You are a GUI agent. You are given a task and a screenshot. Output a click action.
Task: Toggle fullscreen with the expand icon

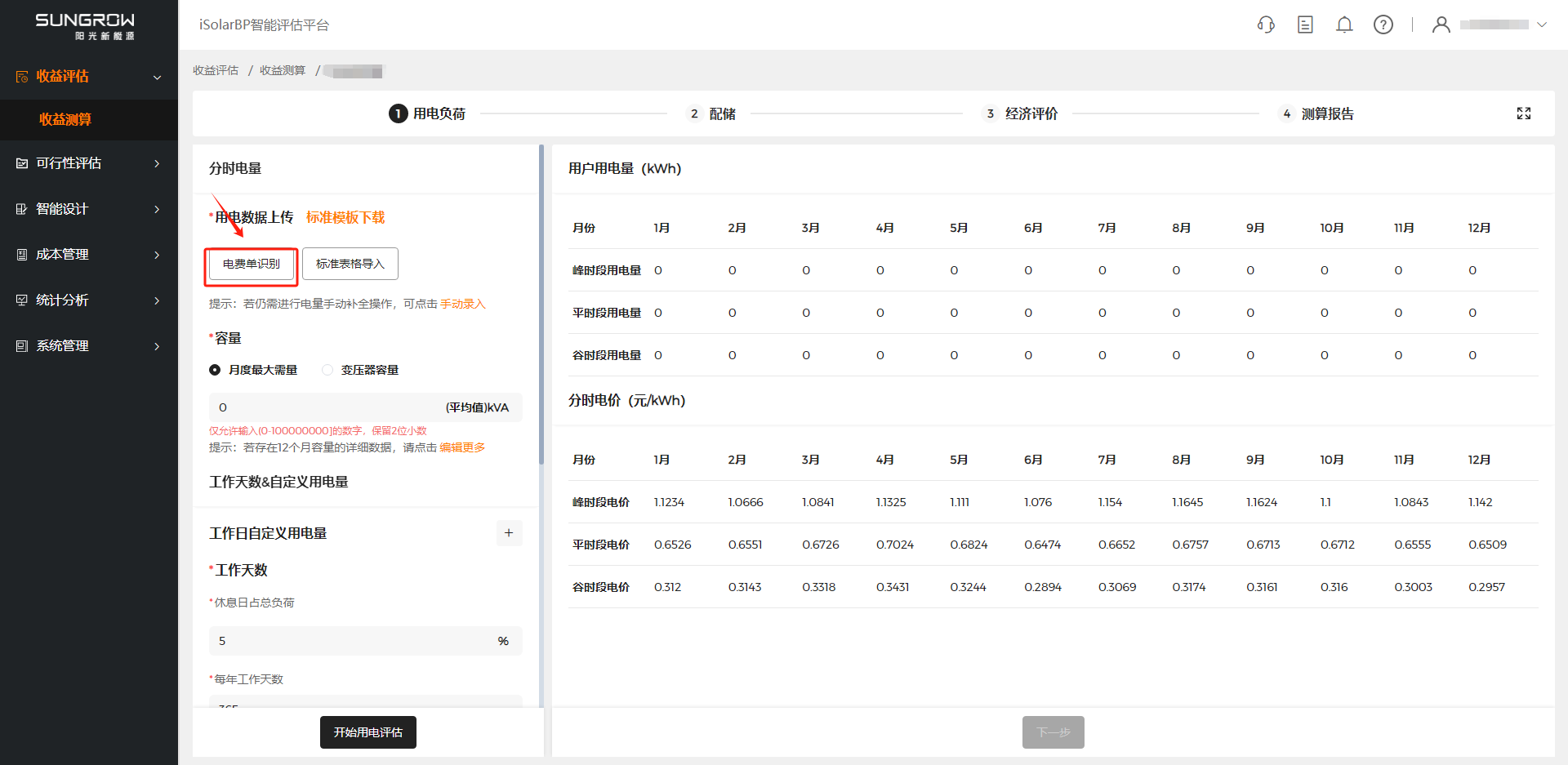[1524, 113]
